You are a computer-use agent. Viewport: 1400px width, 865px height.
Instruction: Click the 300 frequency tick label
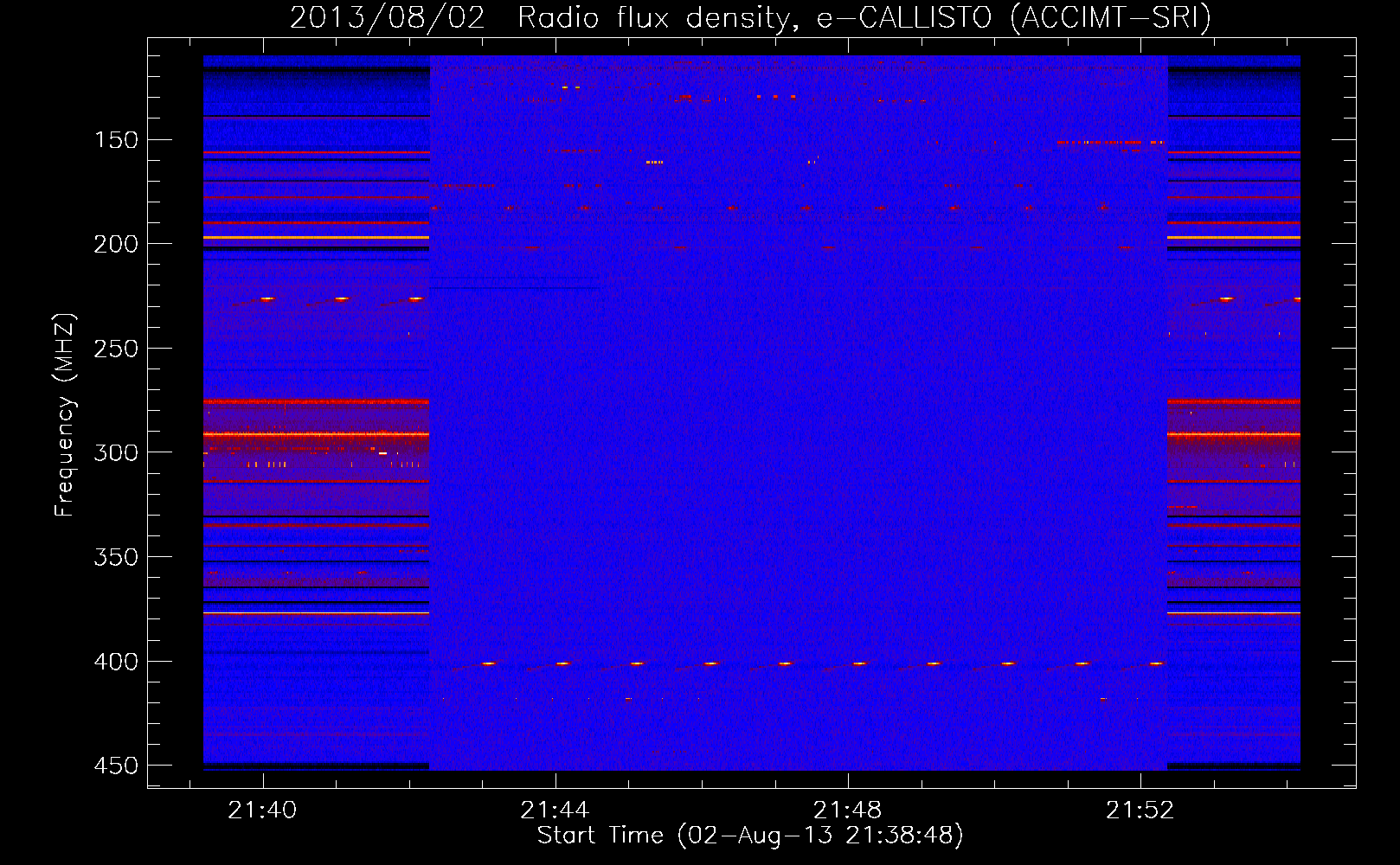coord(116,452)
